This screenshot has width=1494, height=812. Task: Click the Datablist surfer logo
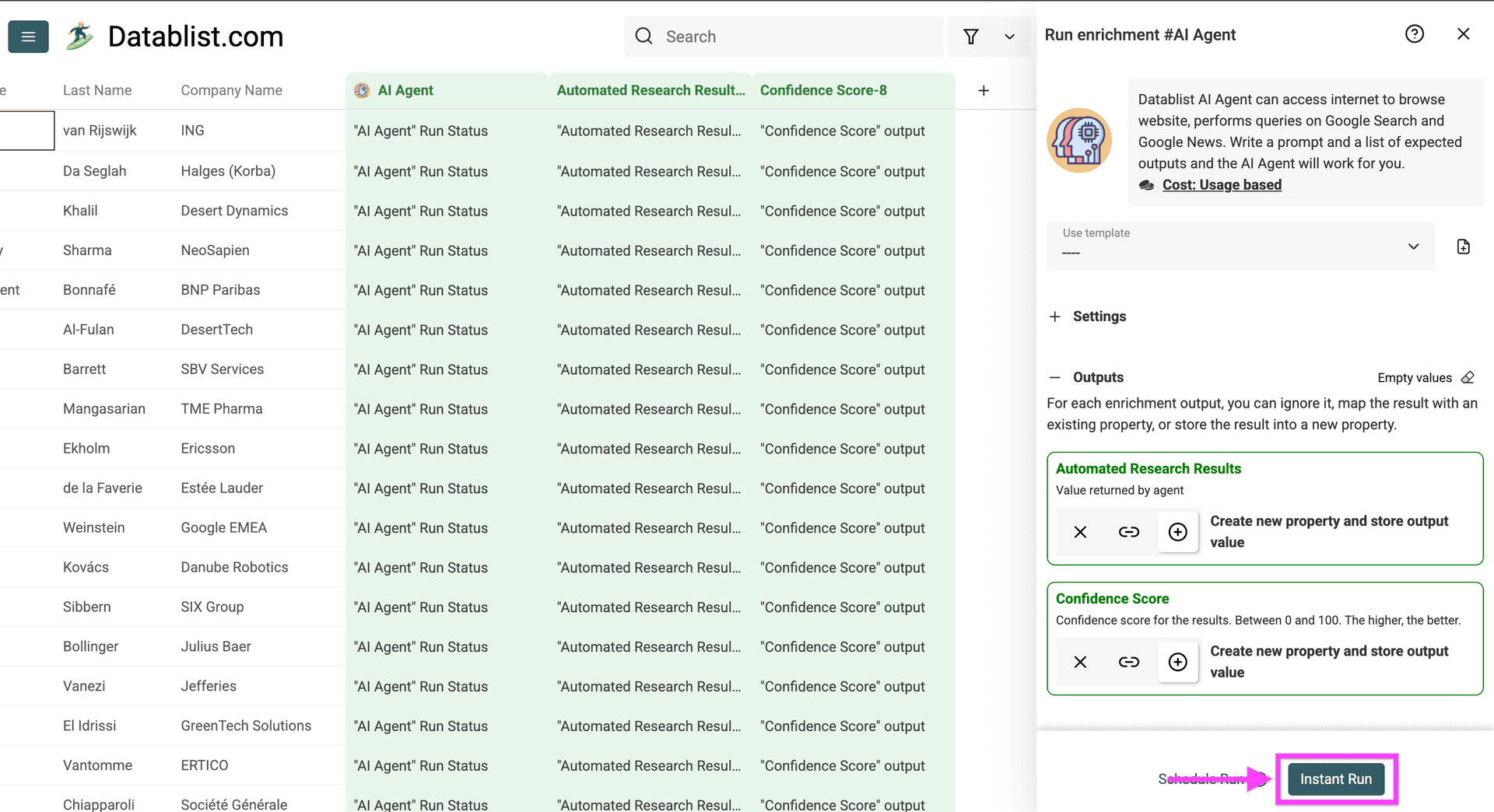coord(79,36)
